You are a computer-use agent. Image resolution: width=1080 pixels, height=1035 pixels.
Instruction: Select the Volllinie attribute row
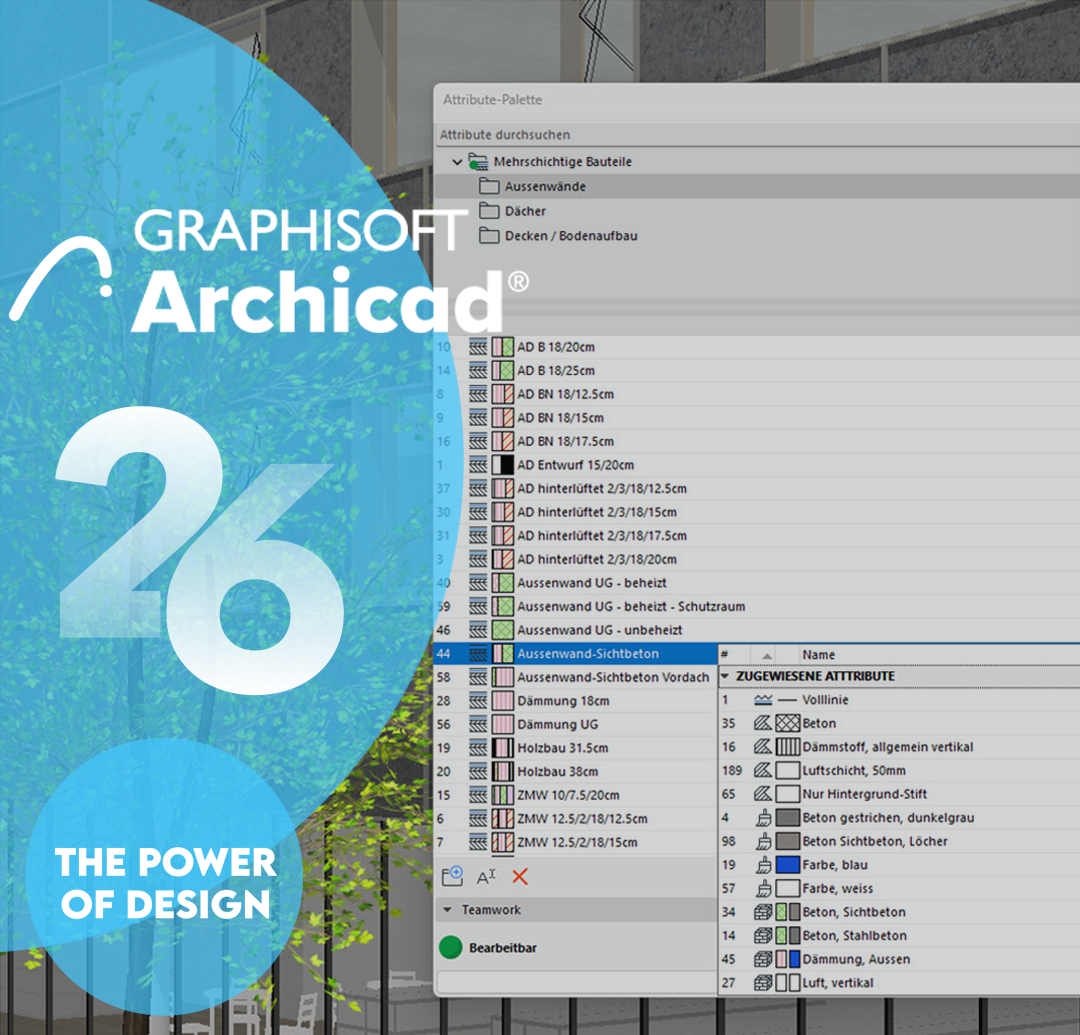click(x=899, y=700)
